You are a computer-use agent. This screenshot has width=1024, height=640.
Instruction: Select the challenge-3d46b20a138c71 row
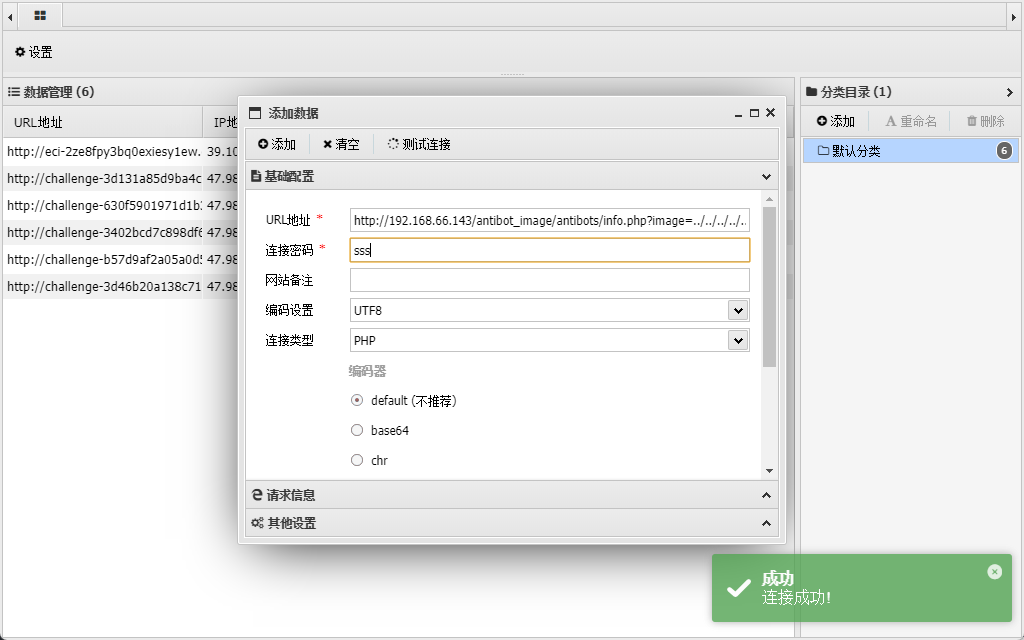click(103, 286)
